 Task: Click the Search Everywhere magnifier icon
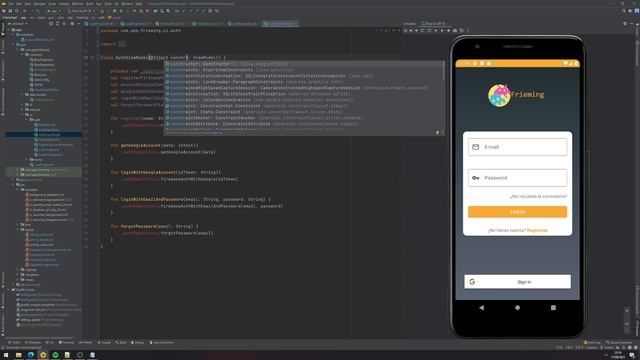(x=624, y=11)
